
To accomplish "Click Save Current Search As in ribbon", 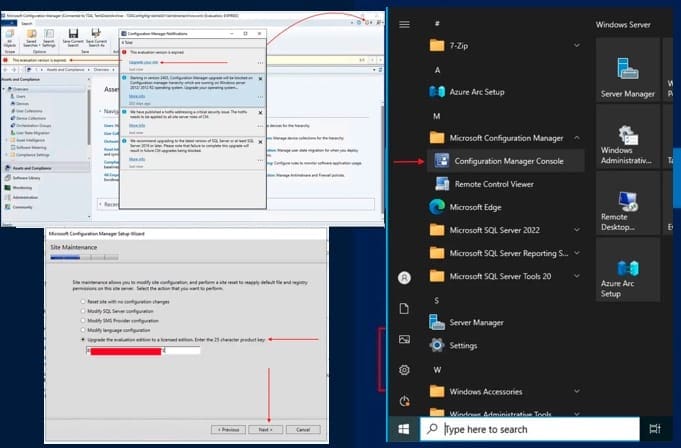I will (x=96, y=37).
